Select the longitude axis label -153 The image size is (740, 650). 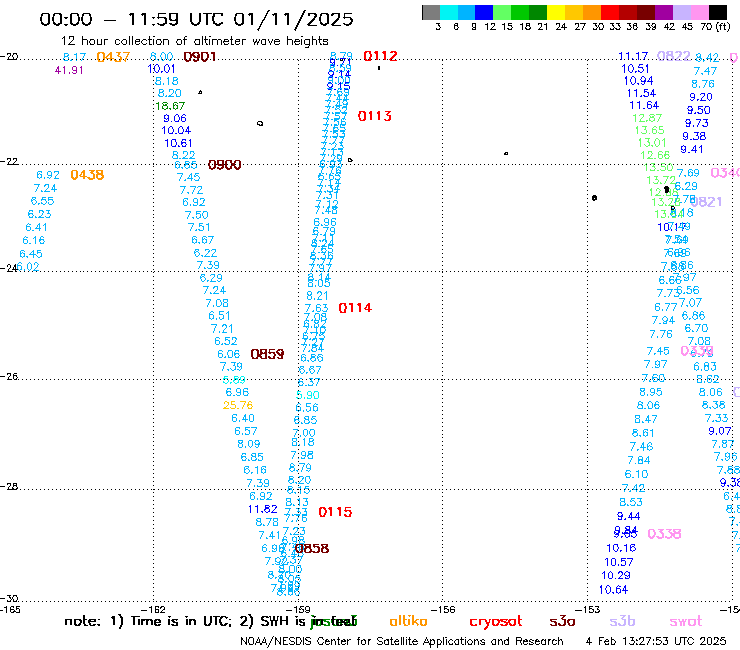pyautogui.click(x=588, y=609)
